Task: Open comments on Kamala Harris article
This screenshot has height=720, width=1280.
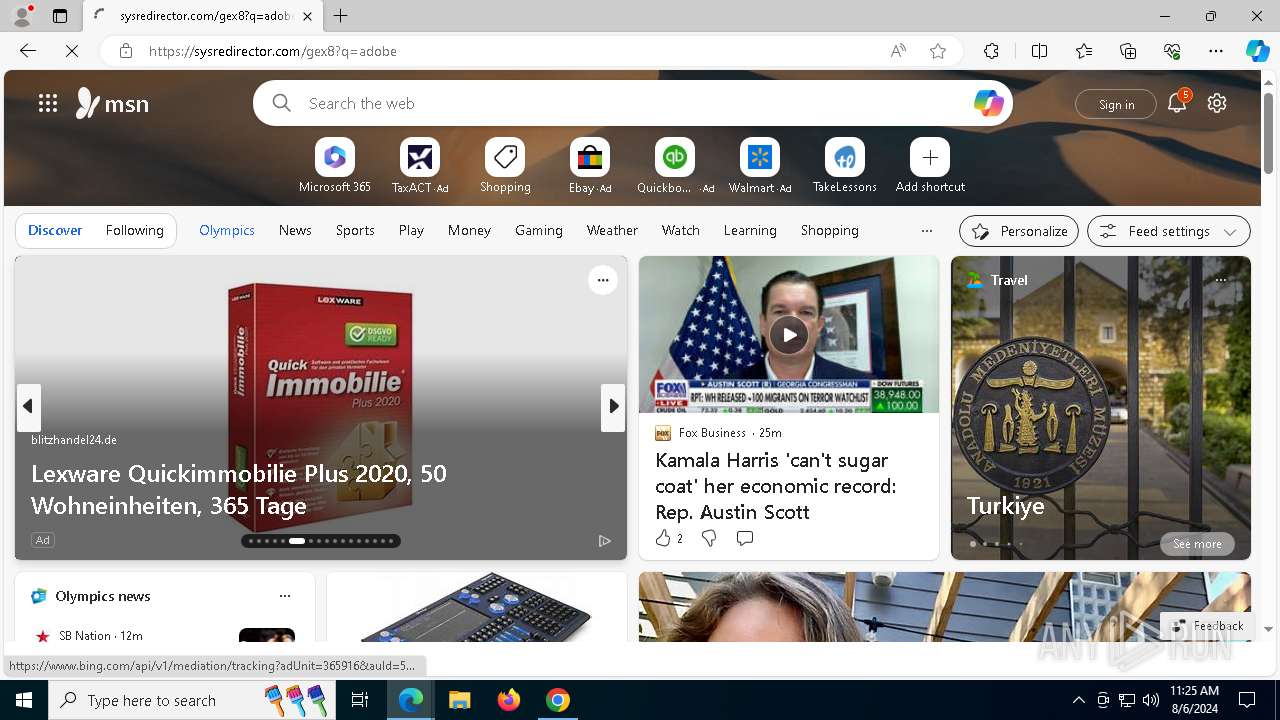Action: point(745,538)
